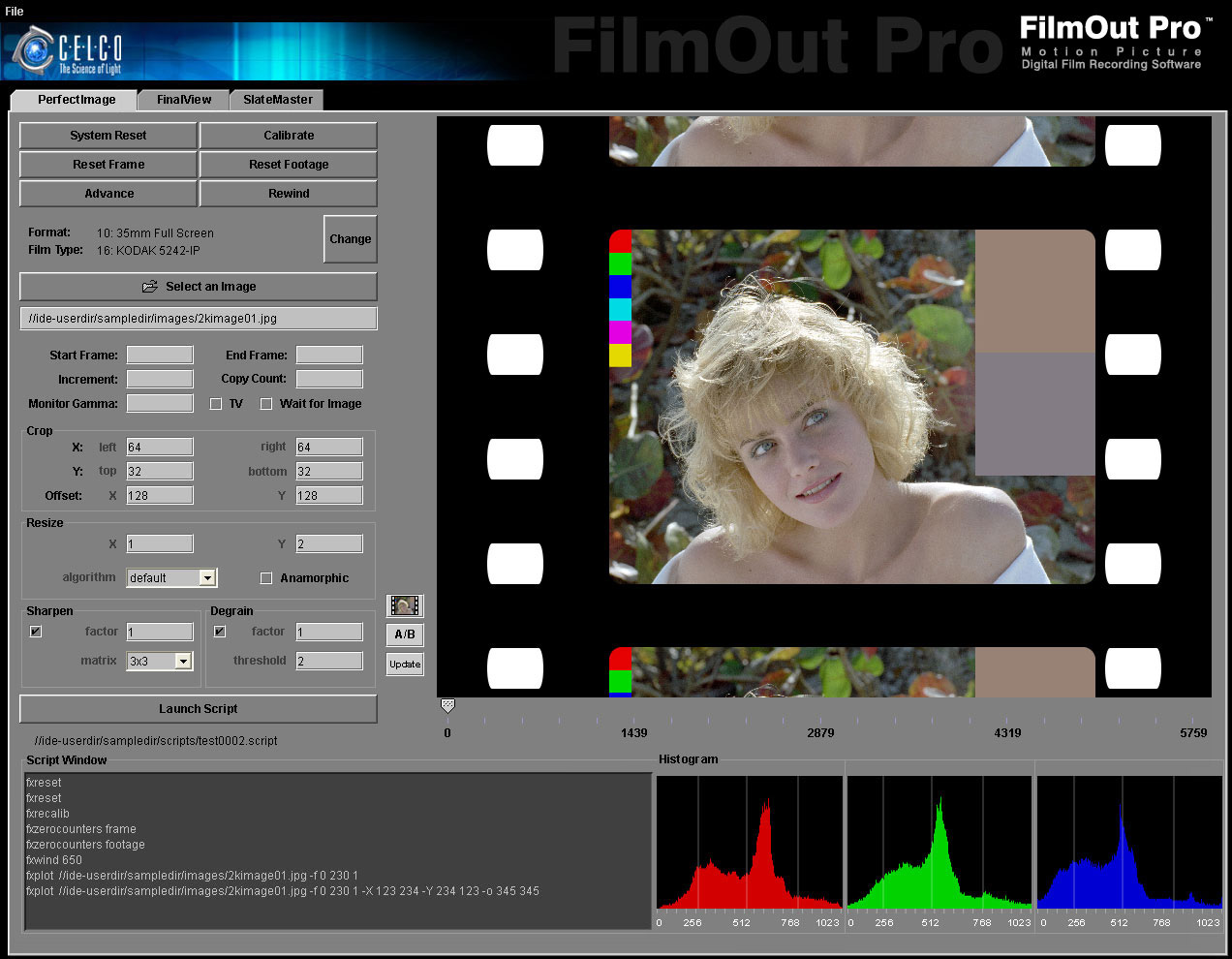Click the '16: KODAK 5242-IP' film type text
This screenshot has height=959, width=1232.
(148, 251)
